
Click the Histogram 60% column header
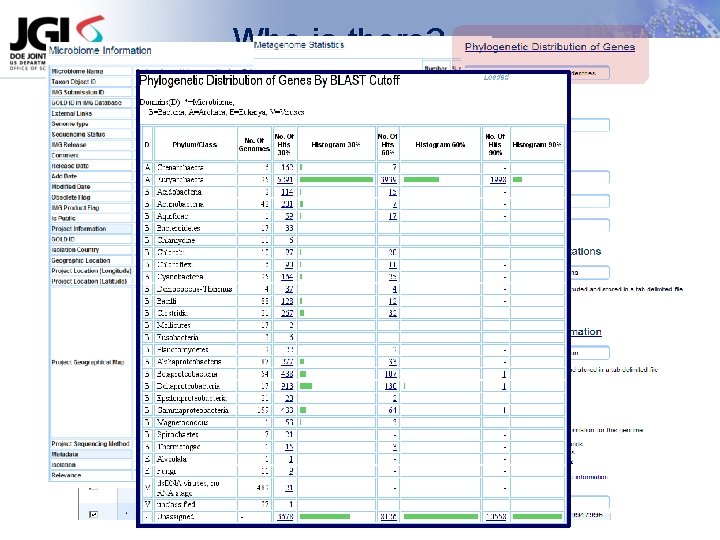pos(440,145)
